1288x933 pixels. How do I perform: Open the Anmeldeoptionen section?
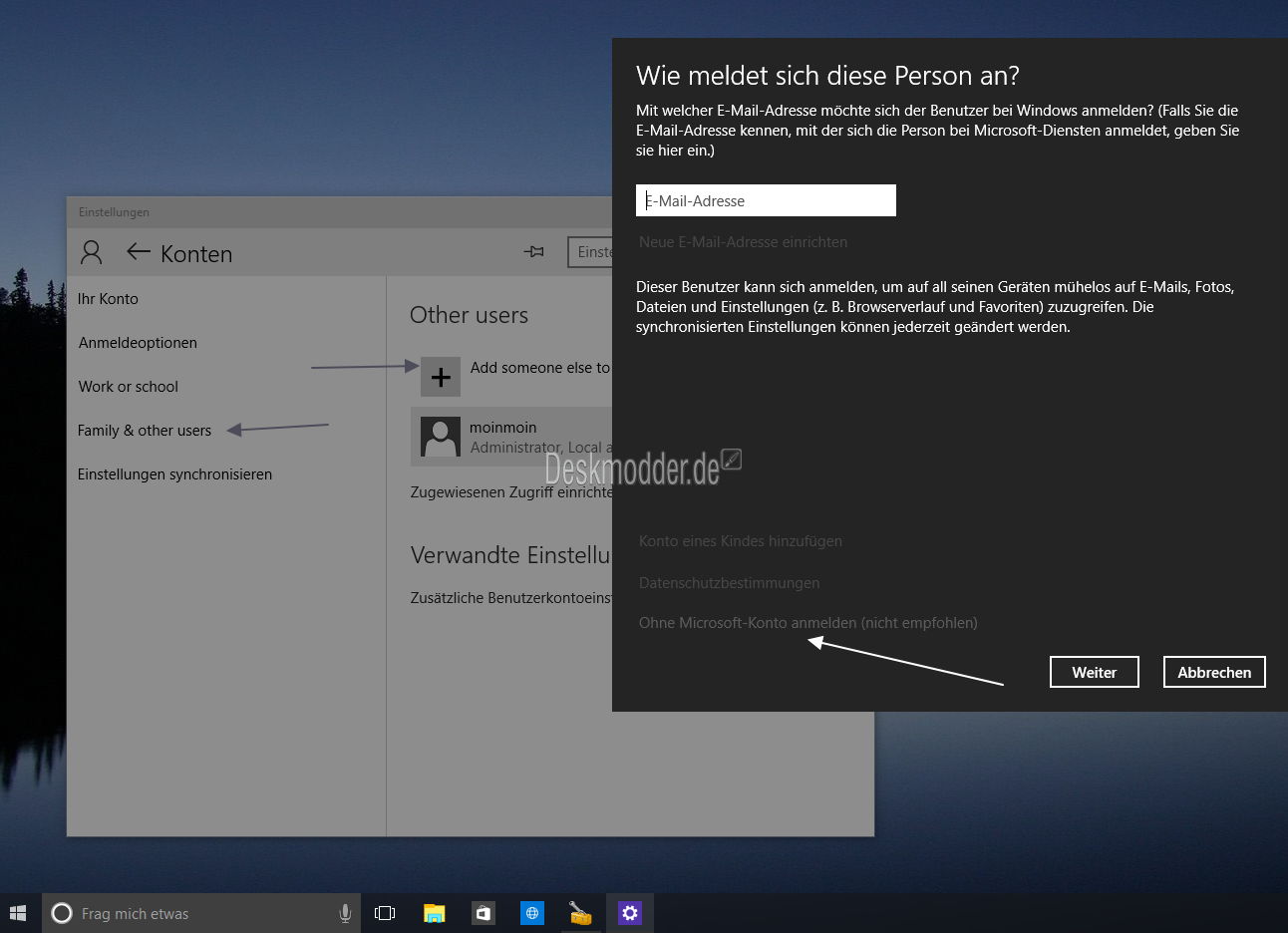click(138, 343)
